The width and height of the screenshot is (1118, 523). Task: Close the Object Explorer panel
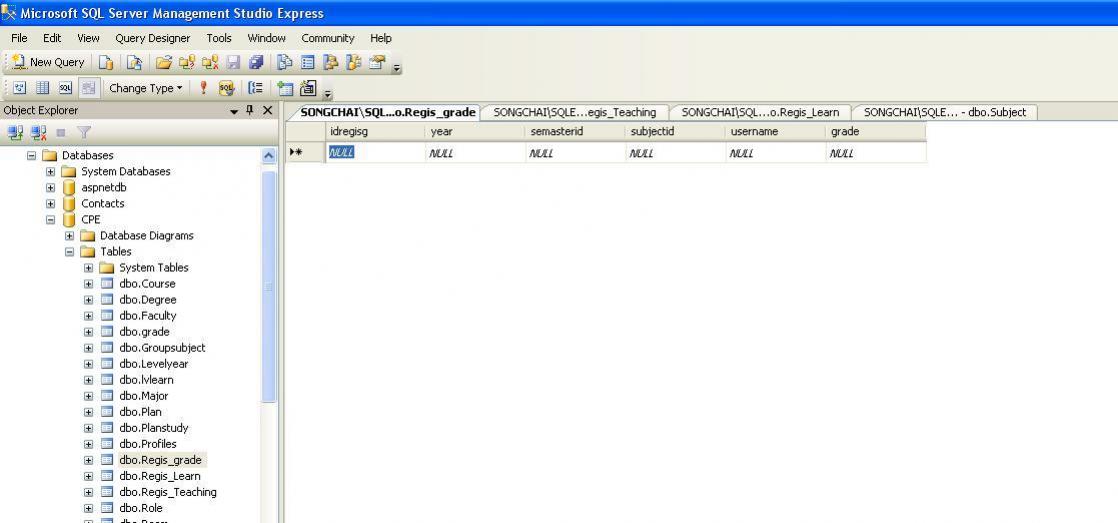[x=267, y=110]
